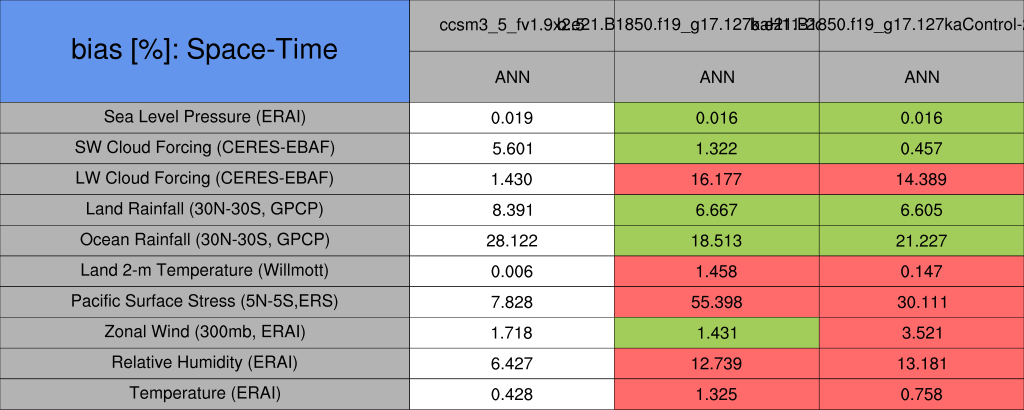Select the green cell showing 0.457
1024x410 pixels.
point(921,148)
